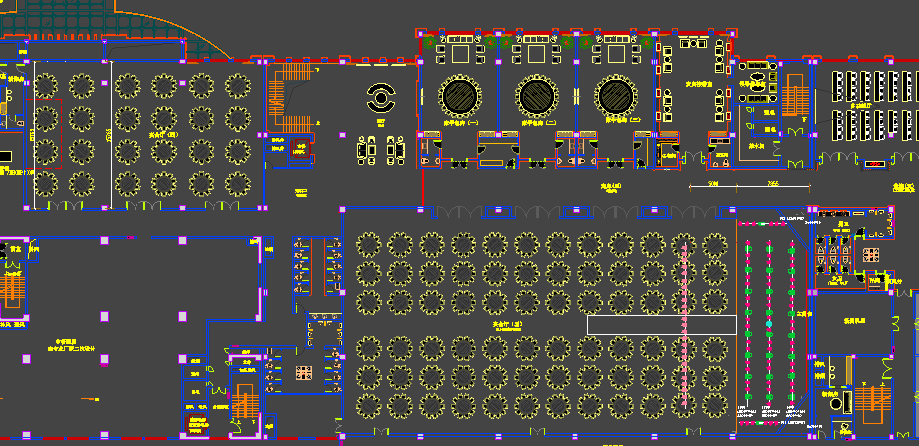Image resolution: width=919 pixels, height=446 pixels.
Task: Select the left sofa set below reception desk
Action: pyautogui.click(x=368, y=149)
